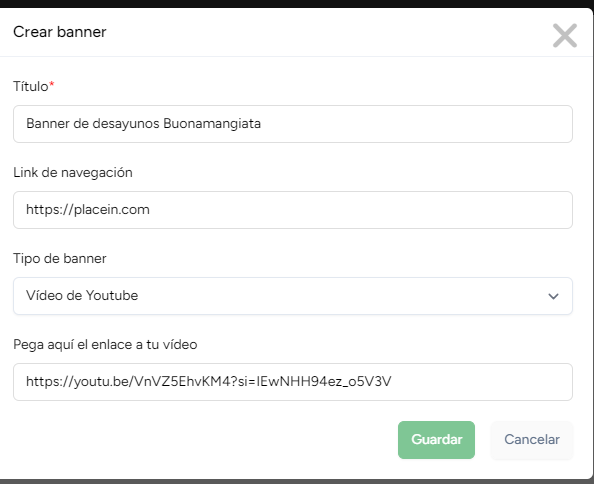Select the Link de navegación input

tap(293, 210)
